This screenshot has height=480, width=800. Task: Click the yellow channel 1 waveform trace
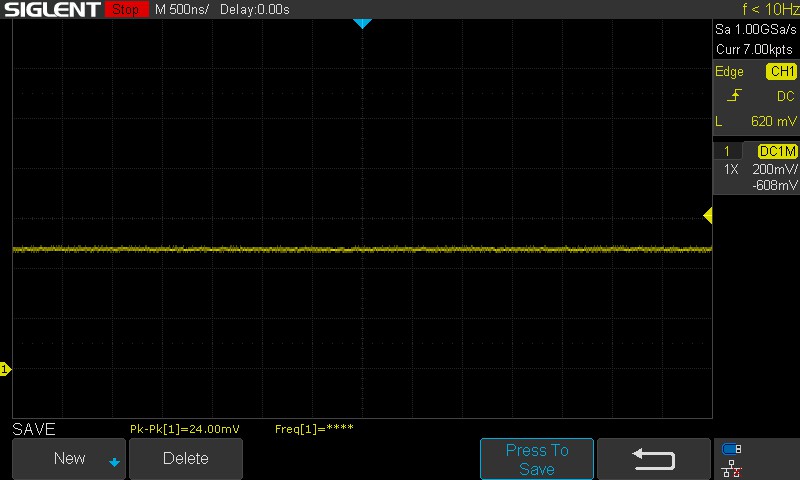click(x=362, y=249)
